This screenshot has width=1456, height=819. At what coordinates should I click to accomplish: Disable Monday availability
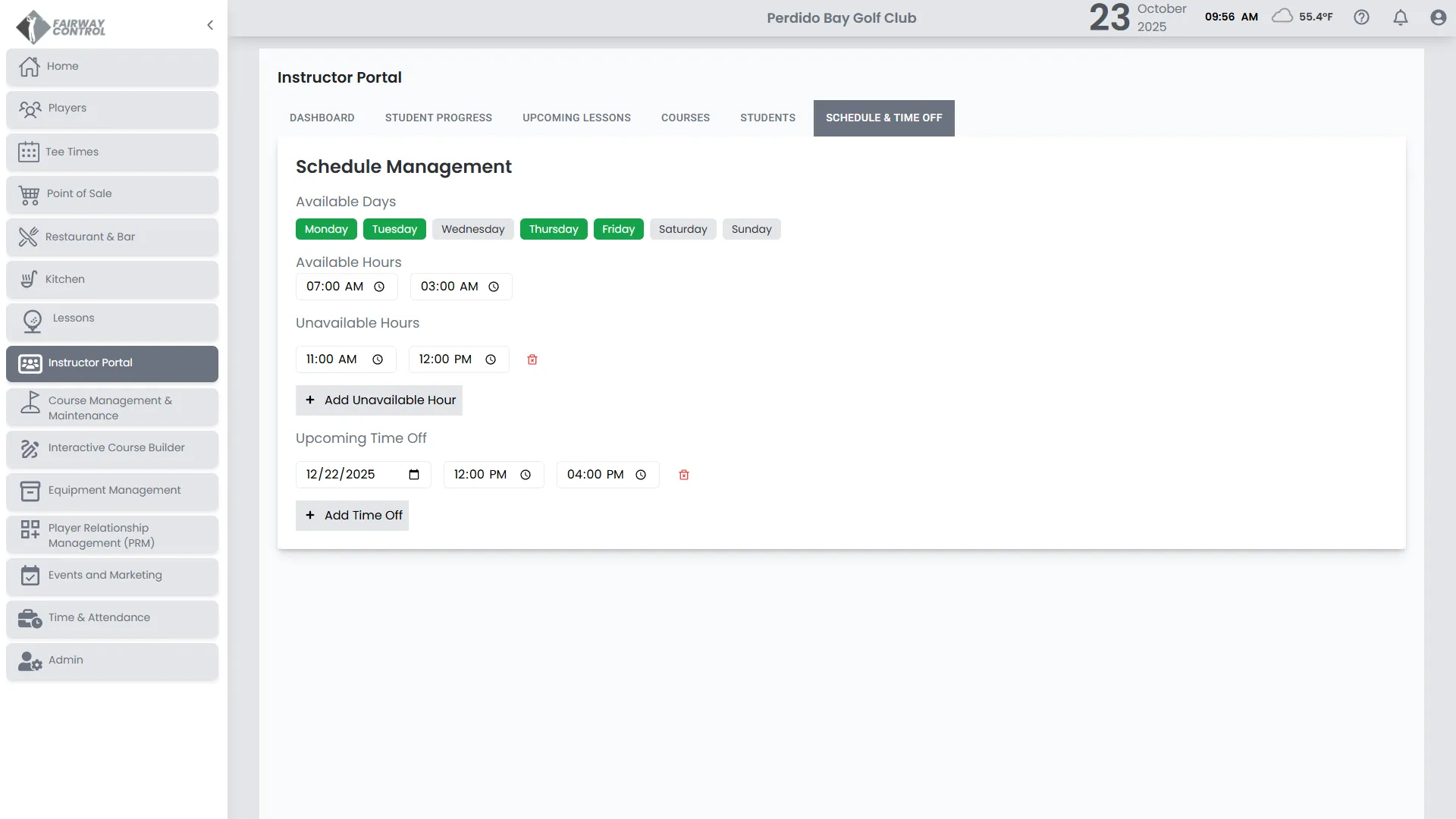click(326, 229)
